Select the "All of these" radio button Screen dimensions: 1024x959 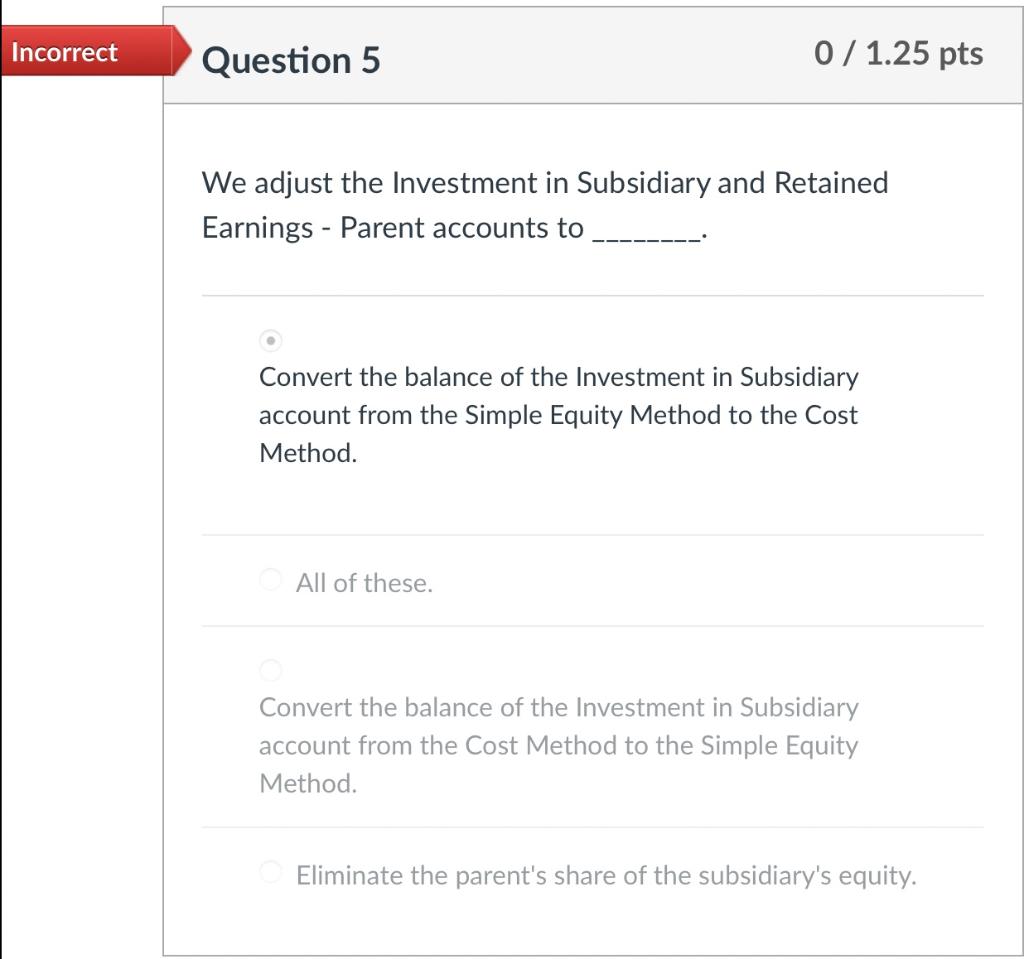pyautogui.click(x=269, y=580)
